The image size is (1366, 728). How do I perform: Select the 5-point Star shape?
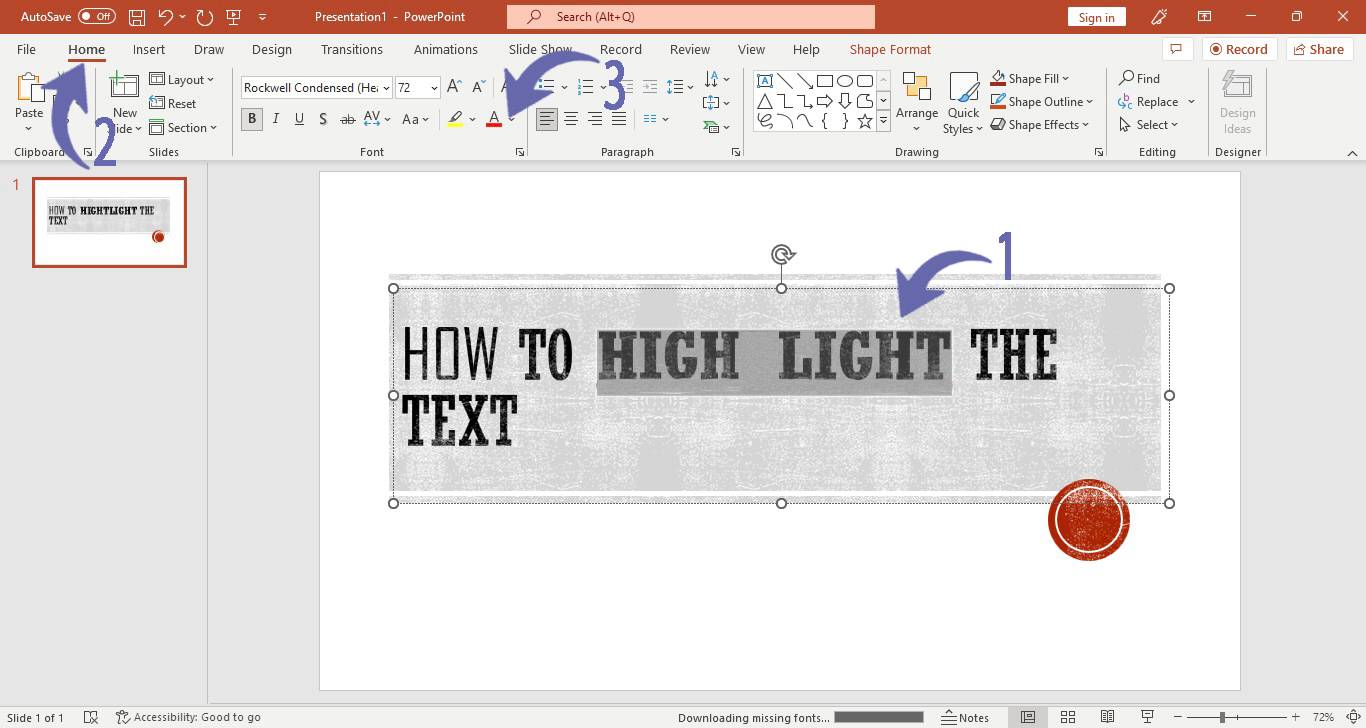[x=864, y=121]
